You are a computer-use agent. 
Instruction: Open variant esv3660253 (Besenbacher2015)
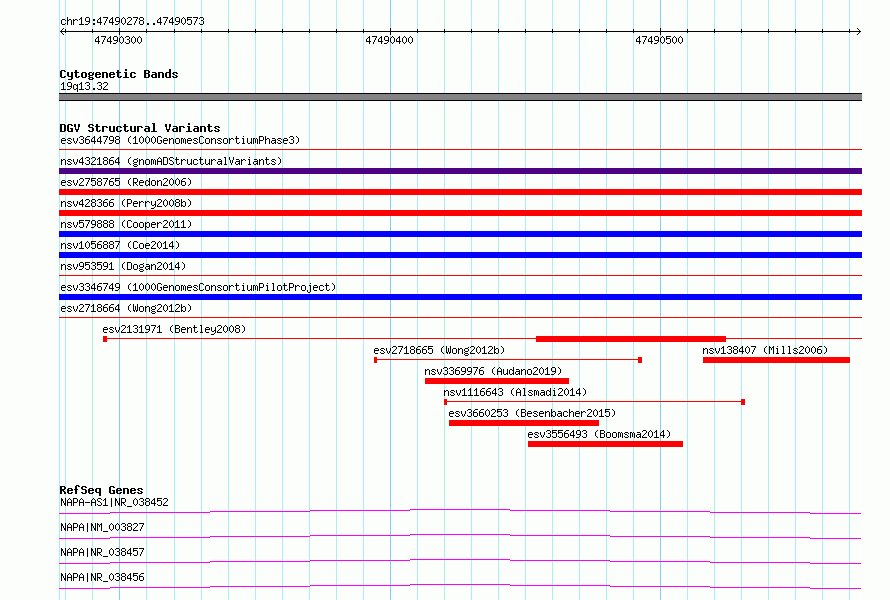point(532,413)
